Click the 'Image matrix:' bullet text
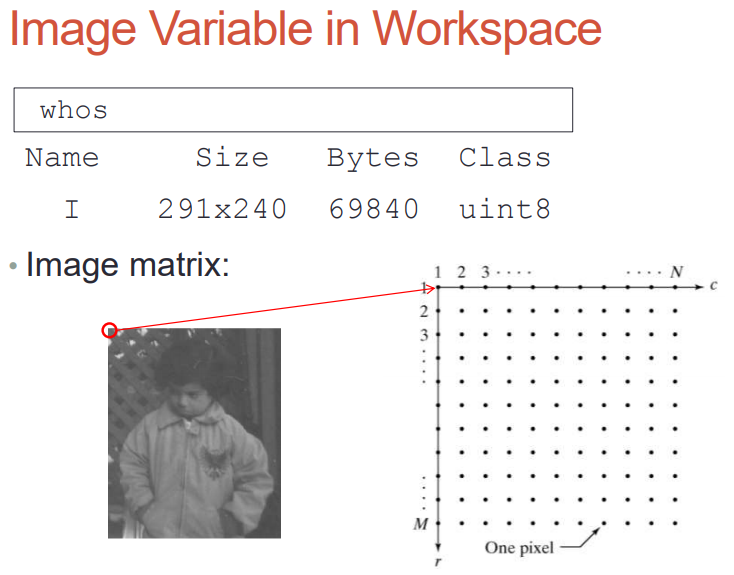734x575 pixels. tap(127, 265)
